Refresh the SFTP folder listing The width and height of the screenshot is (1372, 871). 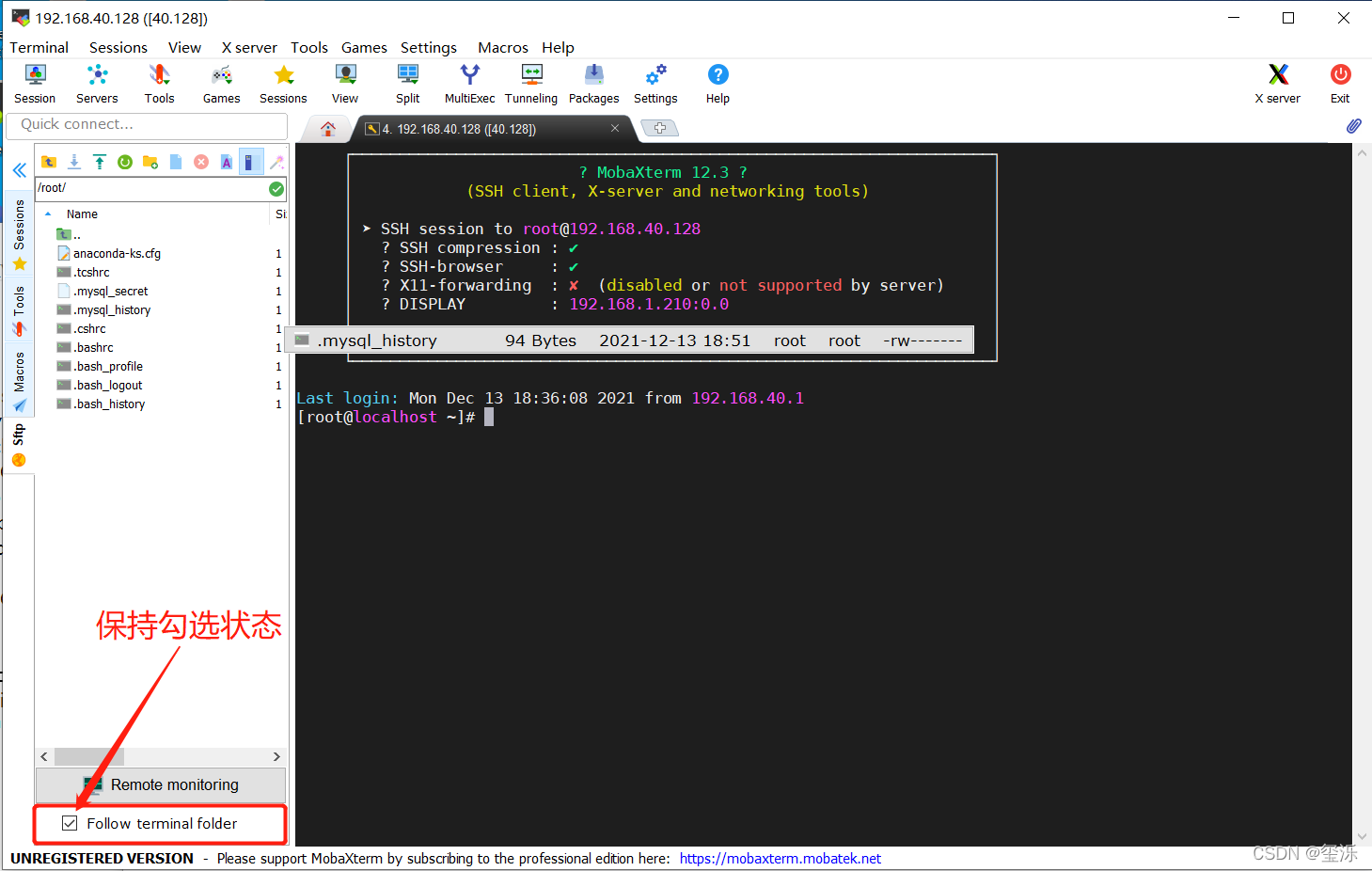click(x=125, y=162)
